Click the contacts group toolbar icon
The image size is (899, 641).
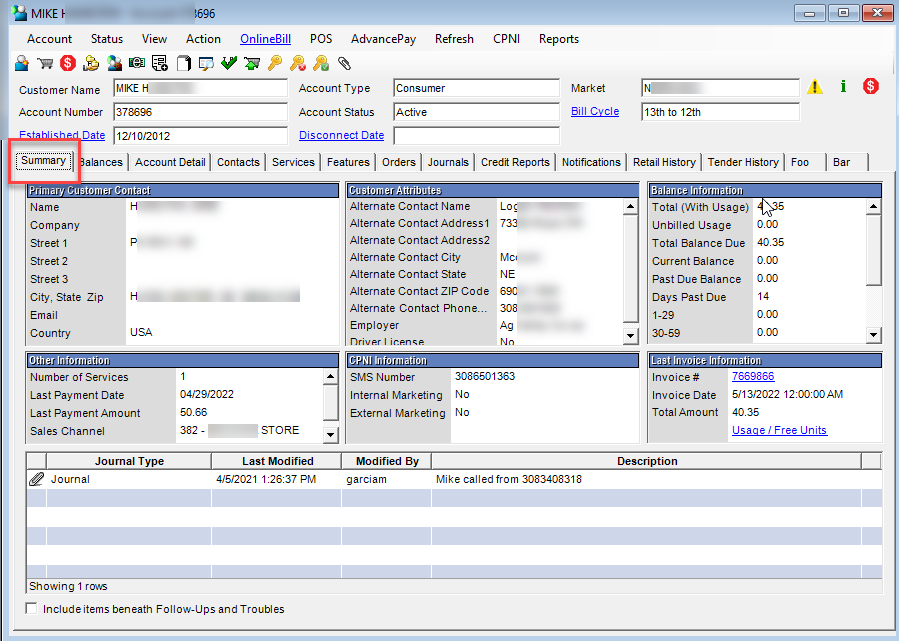114,62
